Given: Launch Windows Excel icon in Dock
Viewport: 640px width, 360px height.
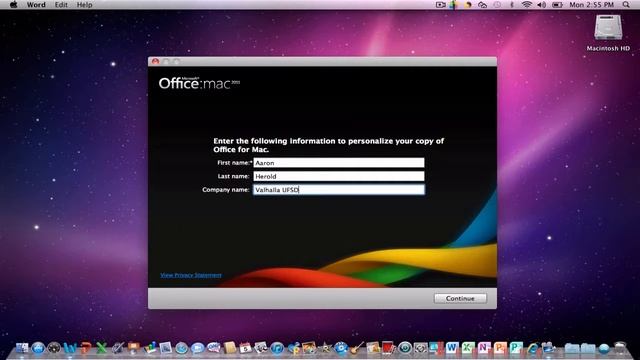Looking at the screenshot, I should point(468,347).
